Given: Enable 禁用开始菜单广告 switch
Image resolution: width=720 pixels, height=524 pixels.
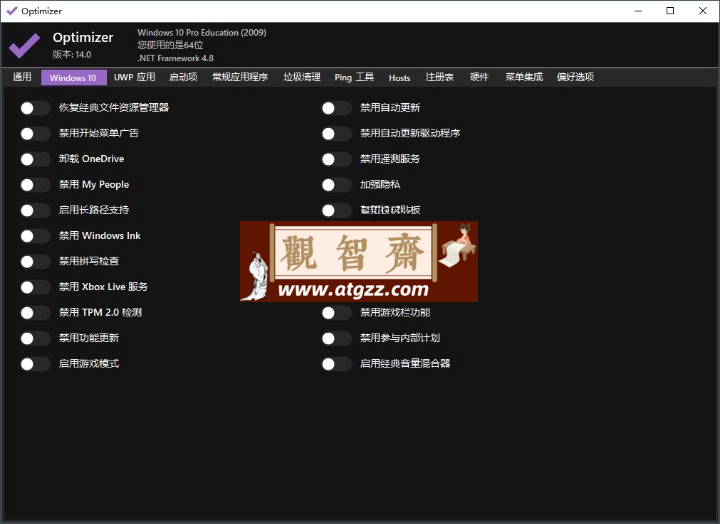Looking at the screenshot, I should tap(35, 134).
